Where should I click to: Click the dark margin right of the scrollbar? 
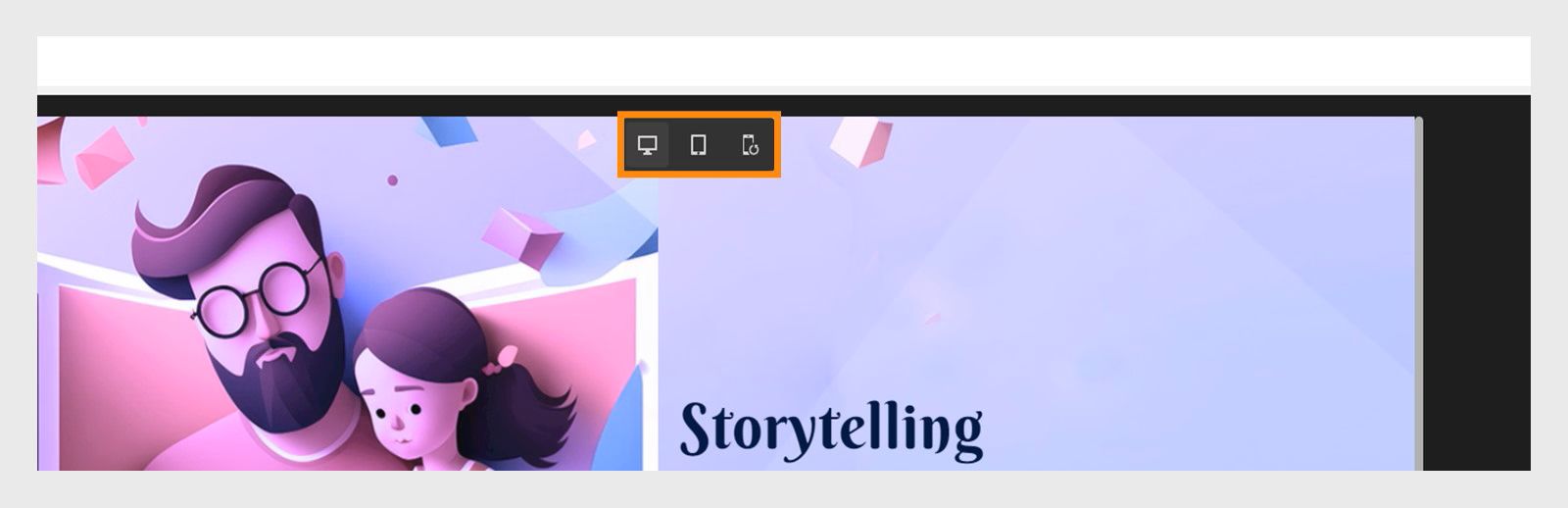tap(1477, 293)
